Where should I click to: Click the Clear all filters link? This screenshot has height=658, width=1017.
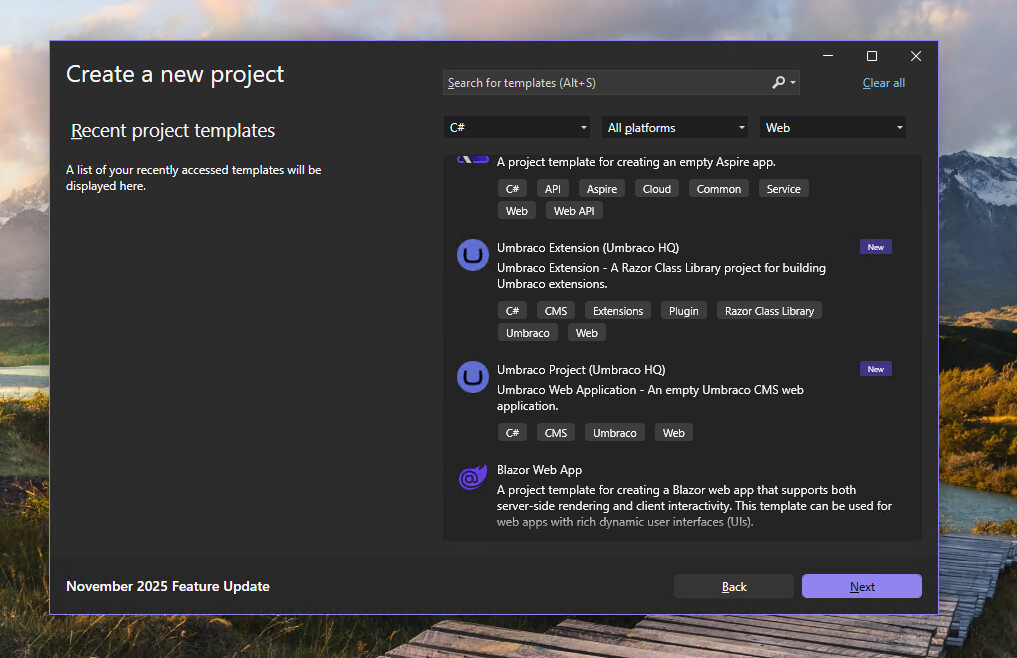[883, 83]
